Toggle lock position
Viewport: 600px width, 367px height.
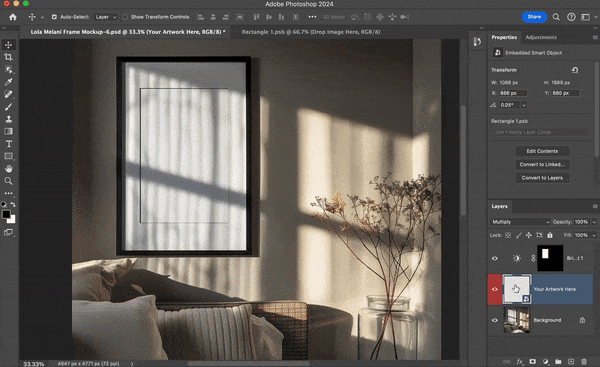click(x=529, y=235)
